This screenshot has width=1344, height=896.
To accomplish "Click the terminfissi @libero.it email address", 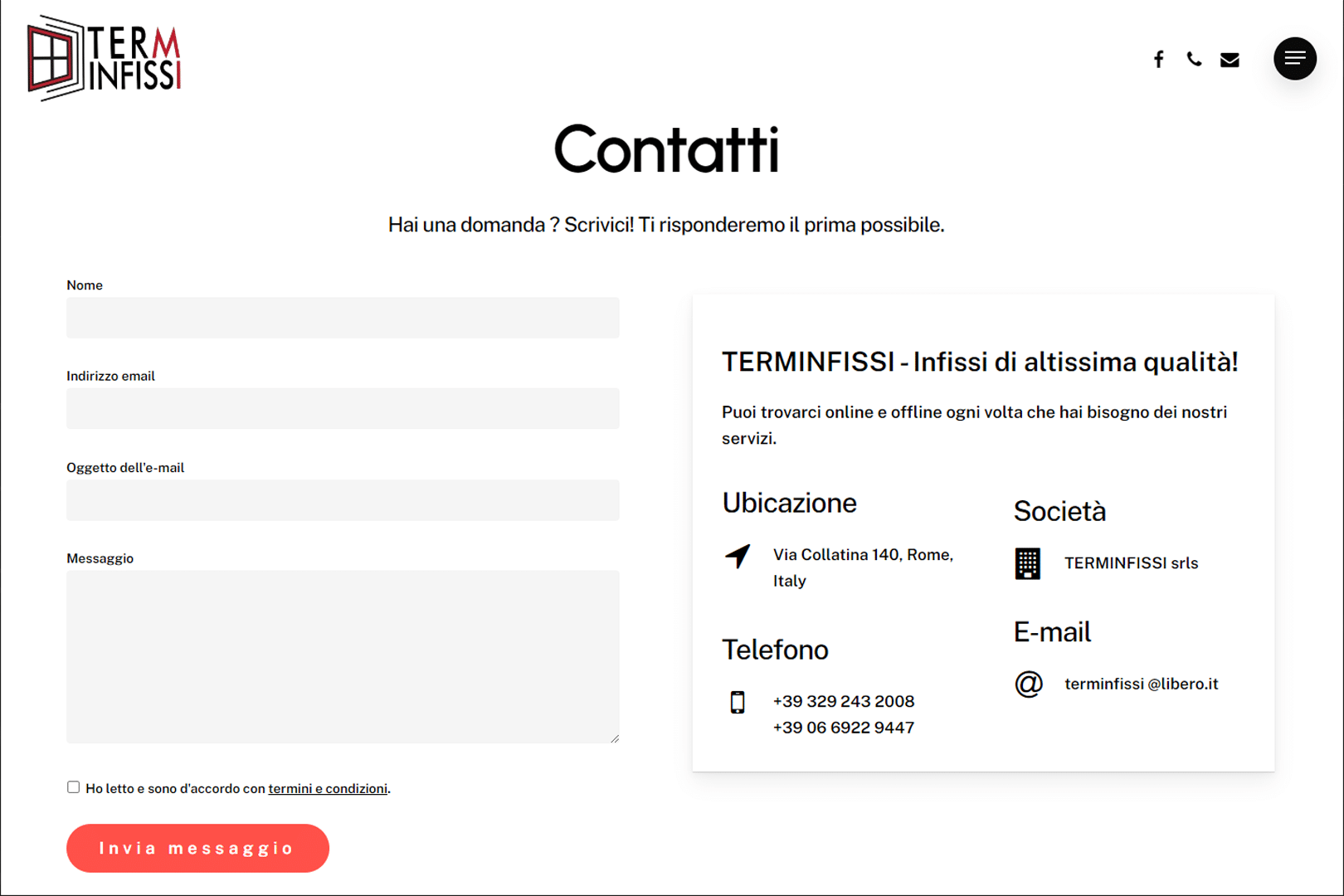I will click(x=1141, y=684).
